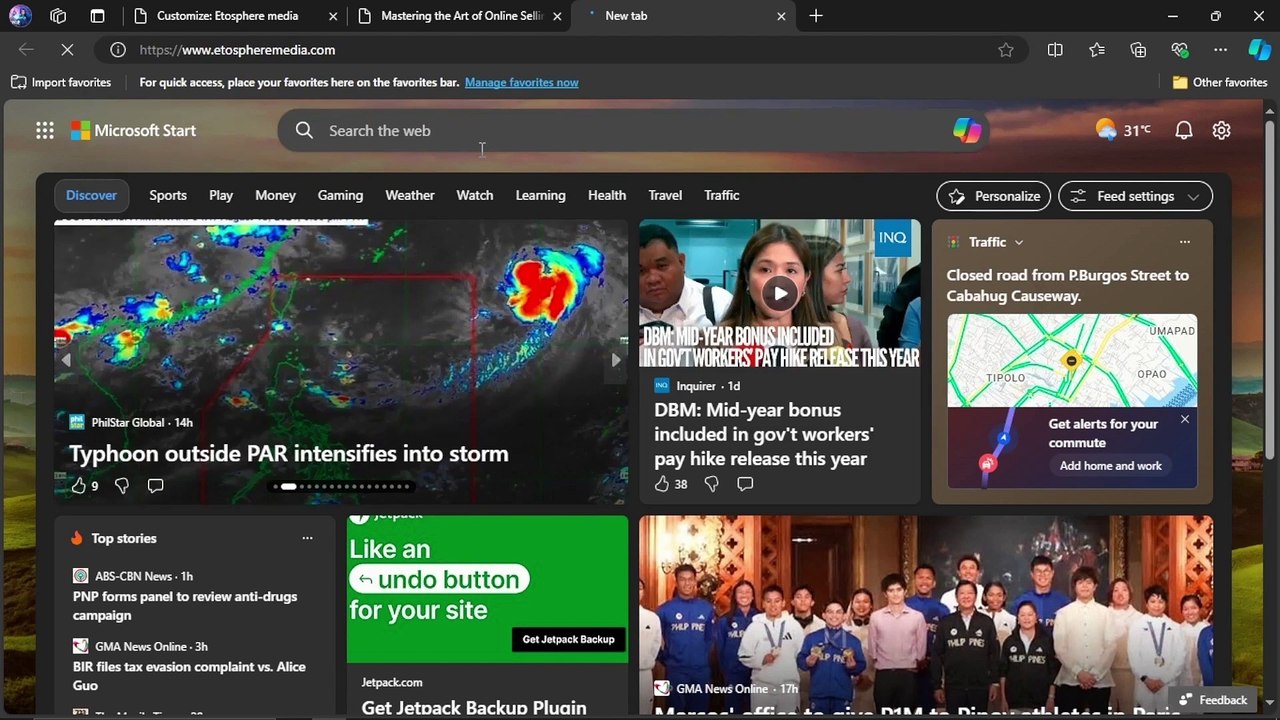Open the Learning tab

(x=541, y=195)
